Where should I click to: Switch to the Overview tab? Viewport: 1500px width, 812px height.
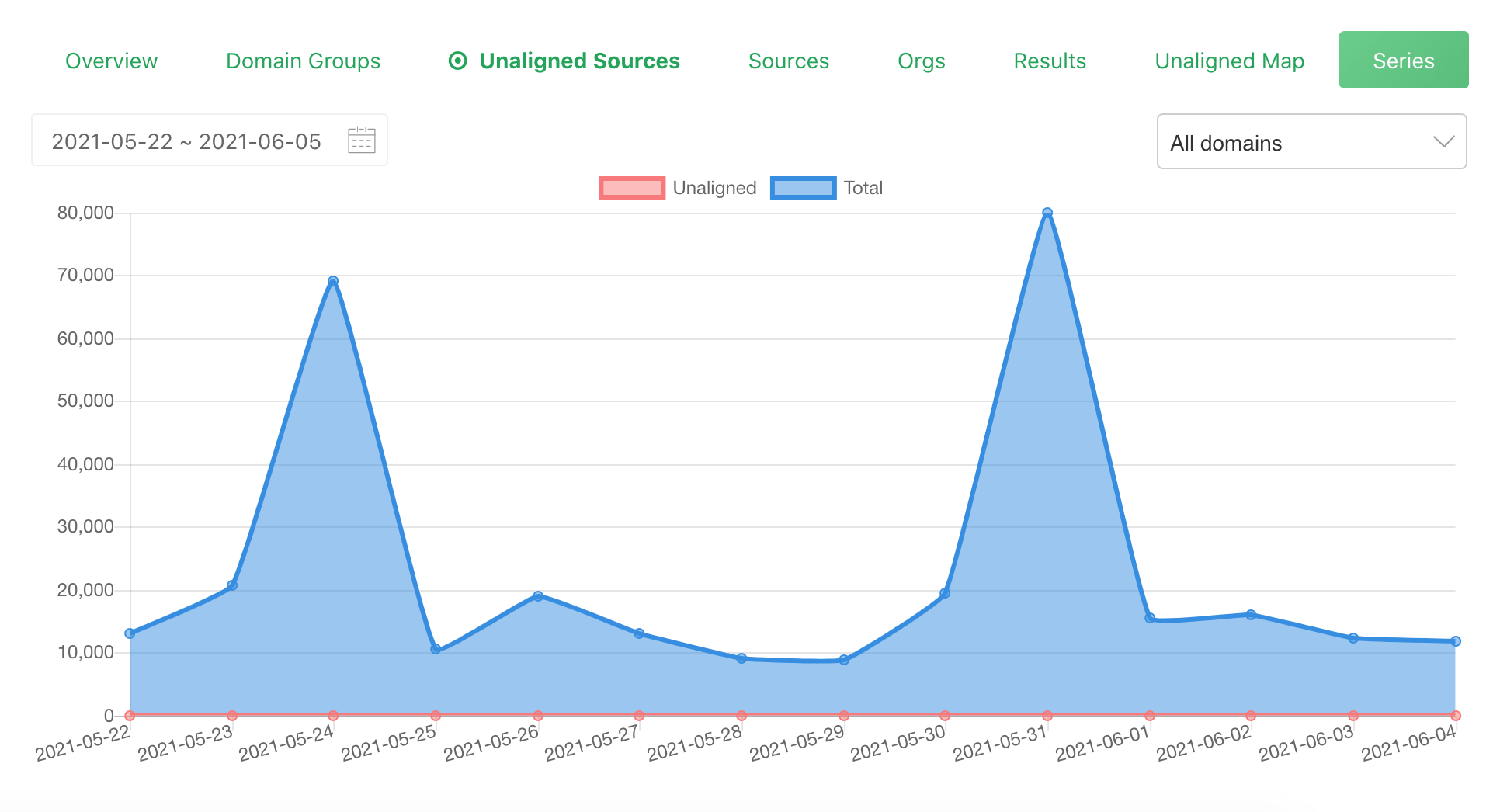111,61
